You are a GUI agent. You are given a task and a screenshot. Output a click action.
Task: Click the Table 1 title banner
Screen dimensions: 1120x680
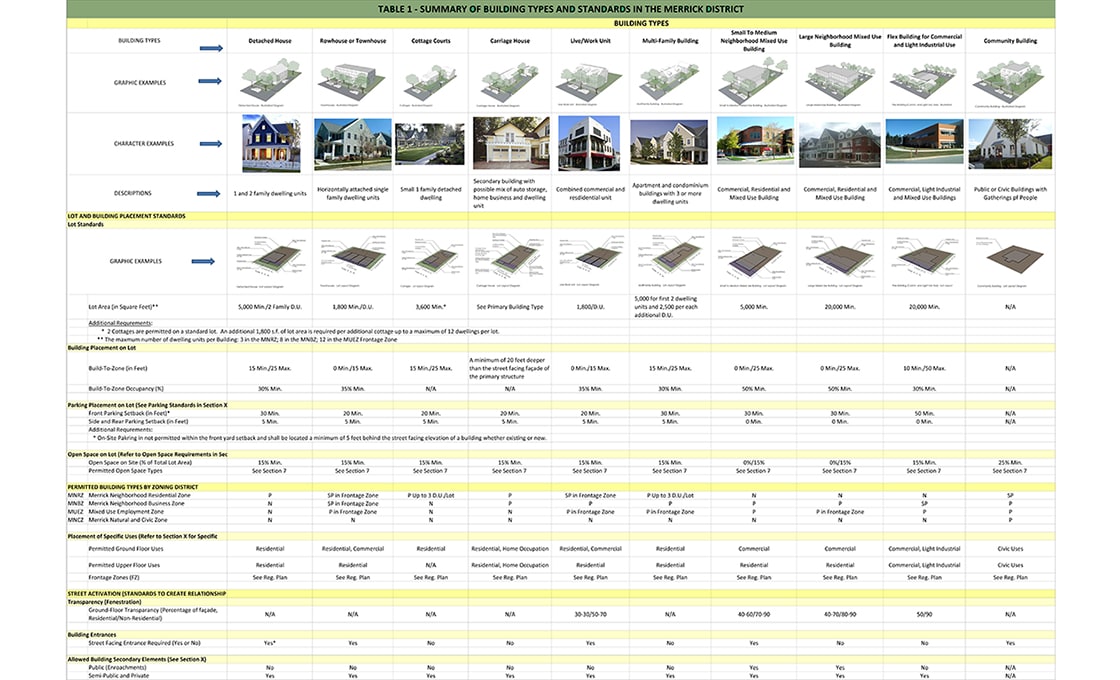point(560,9)
